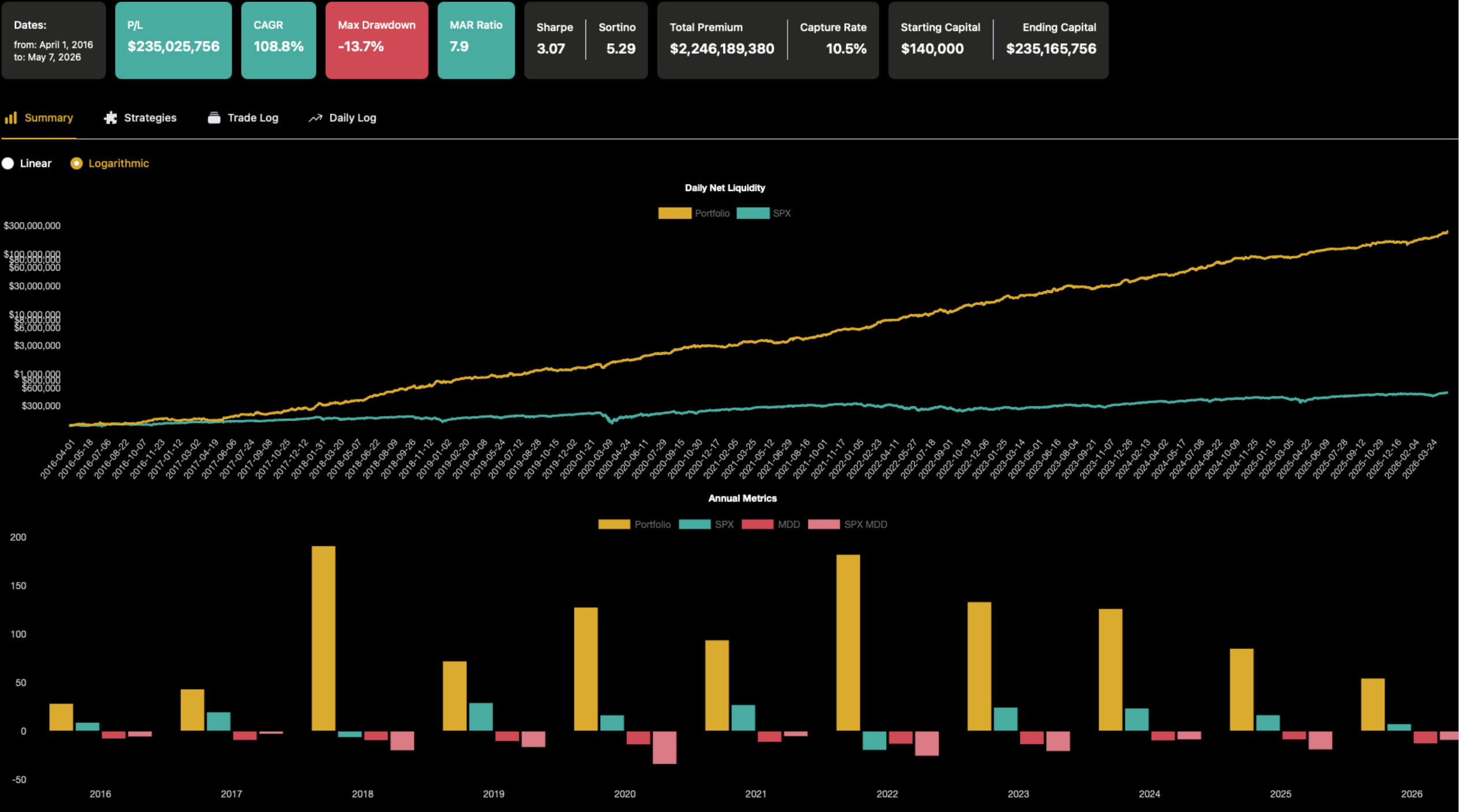Click the CAGR 108.8% card
The width and height of the screenshot is (1459, 812).
coord(278,40)
